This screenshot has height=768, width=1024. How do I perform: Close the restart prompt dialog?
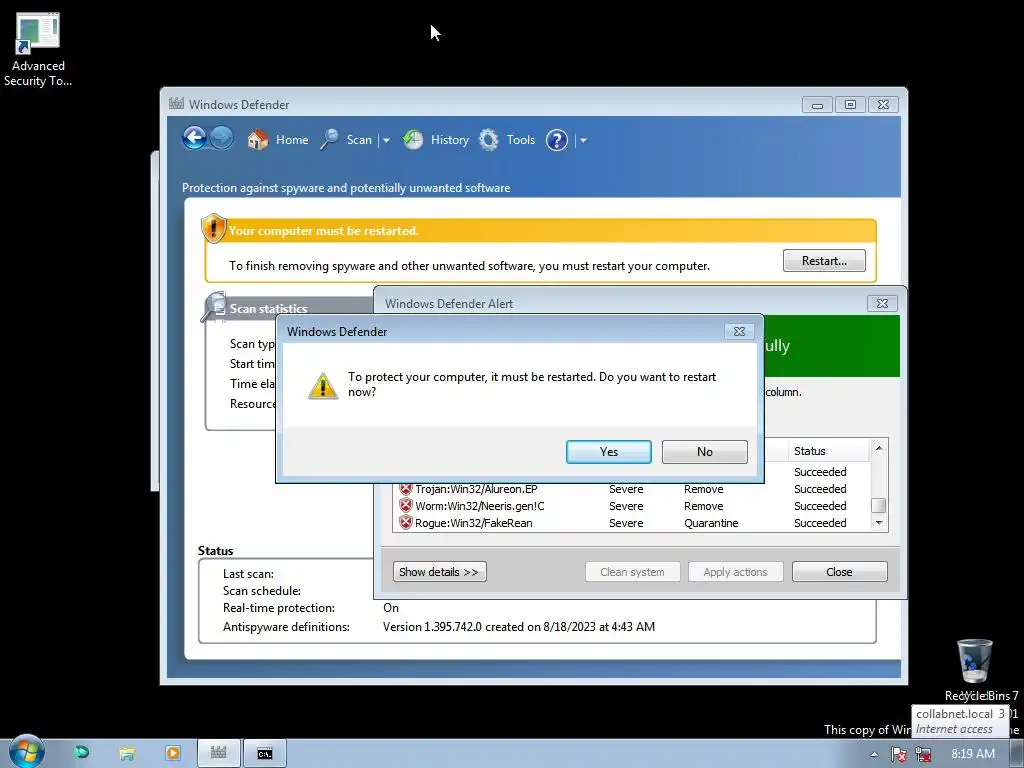739,332
